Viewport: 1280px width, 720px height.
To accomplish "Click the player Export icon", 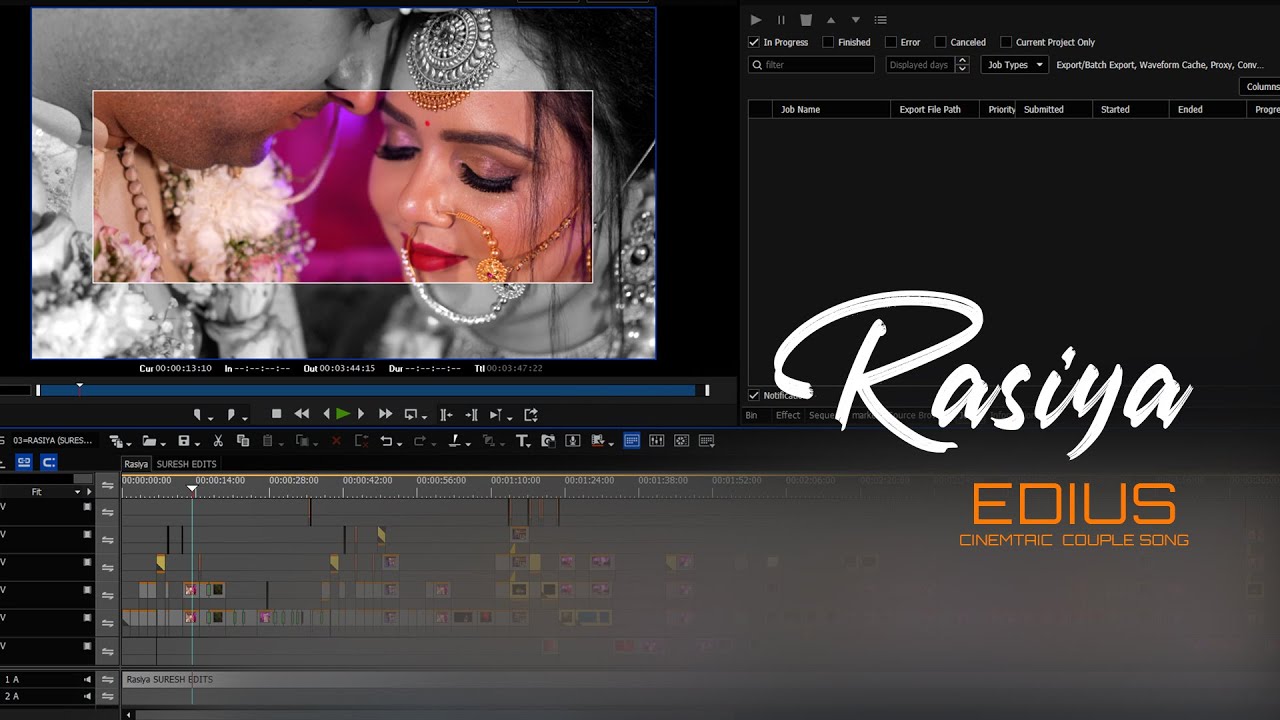I will coord(531,414).
